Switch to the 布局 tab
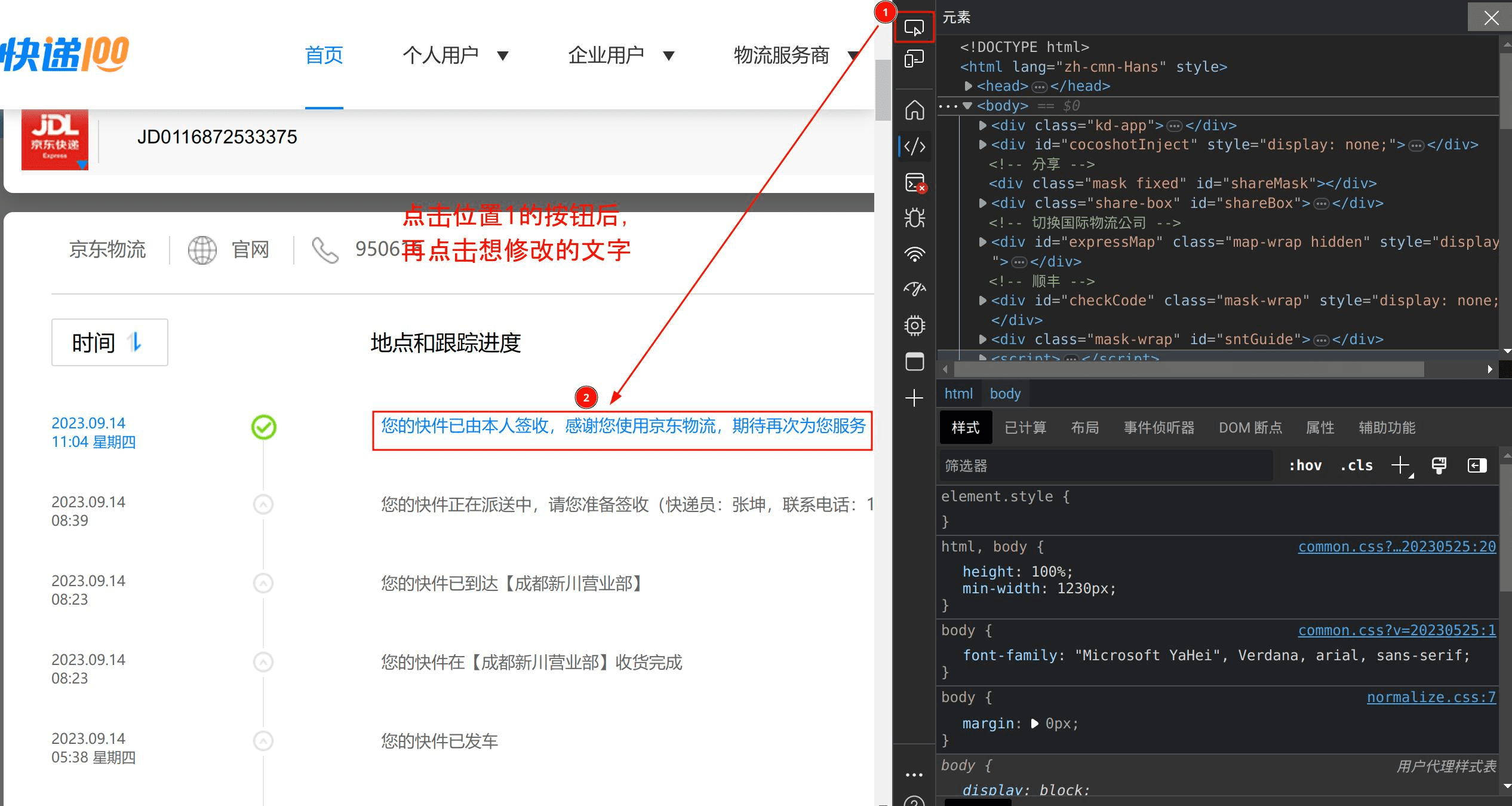This screenshot has width=1512, height=806. click(x=1085, y=428)
